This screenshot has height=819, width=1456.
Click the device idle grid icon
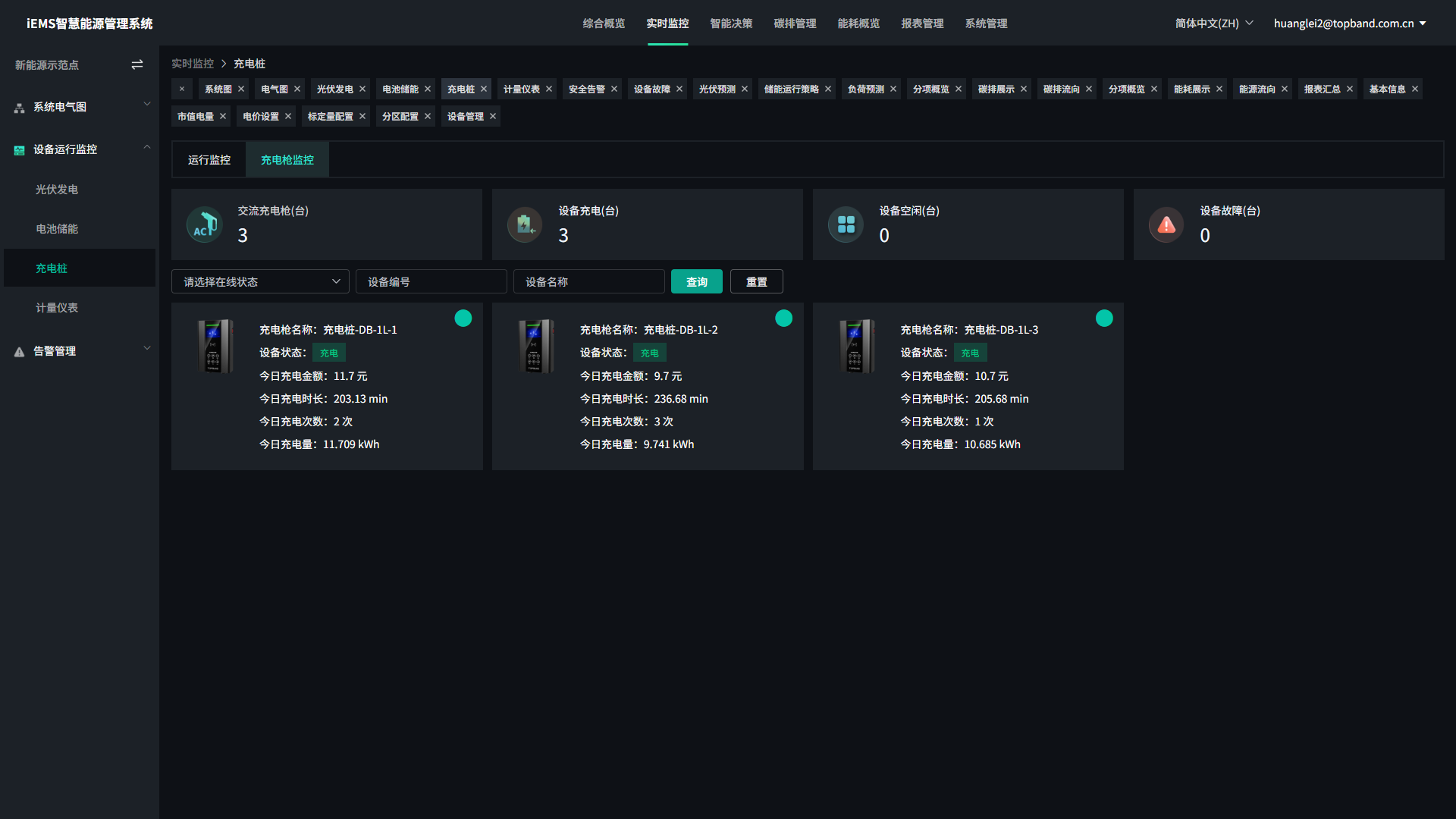tap(846, 224)
